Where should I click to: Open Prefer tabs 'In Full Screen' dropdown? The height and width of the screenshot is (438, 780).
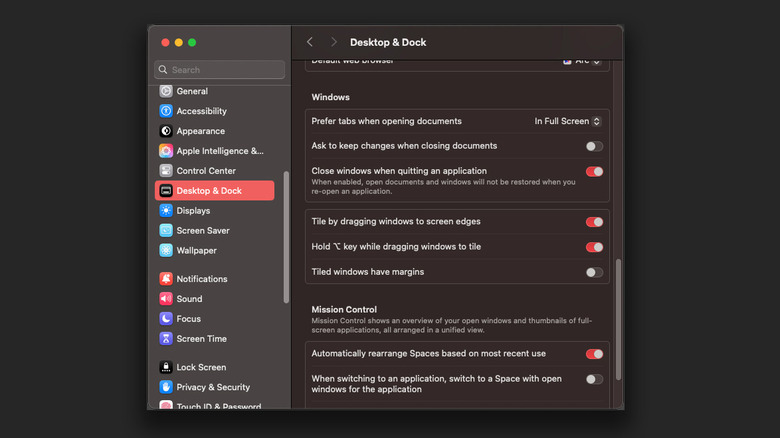click(568, 121)
